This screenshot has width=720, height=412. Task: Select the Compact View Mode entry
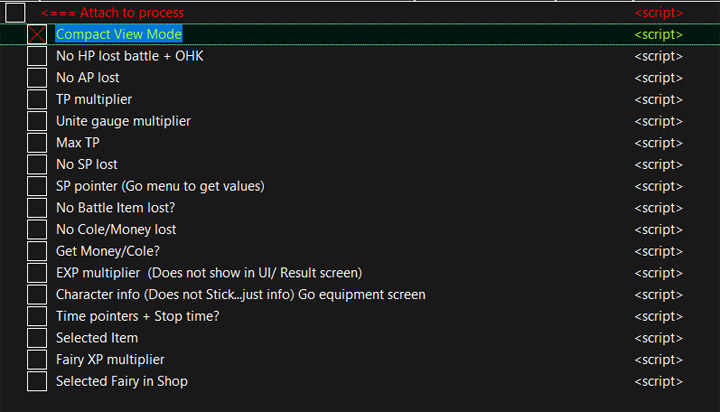(118, 35)
